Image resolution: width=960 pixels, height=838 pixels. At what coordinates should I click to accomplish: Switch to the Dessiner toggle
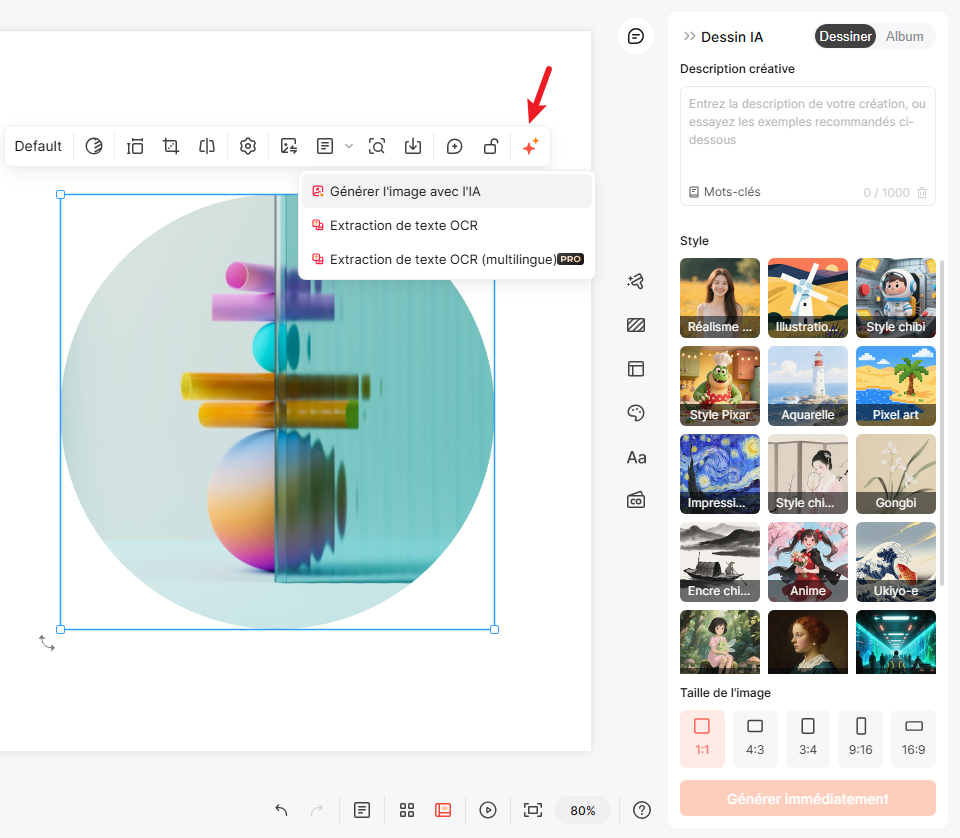pos(846,36)
